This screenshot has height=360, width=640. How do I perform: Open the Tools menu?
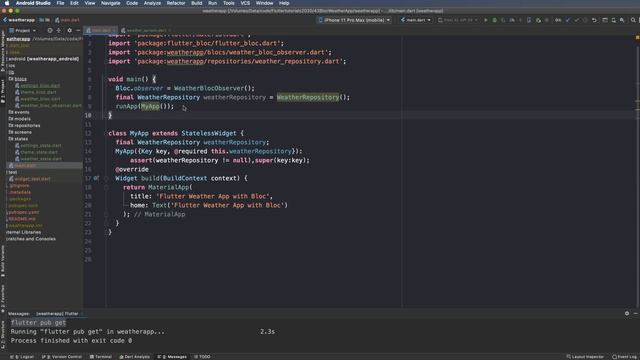(229, 3)
